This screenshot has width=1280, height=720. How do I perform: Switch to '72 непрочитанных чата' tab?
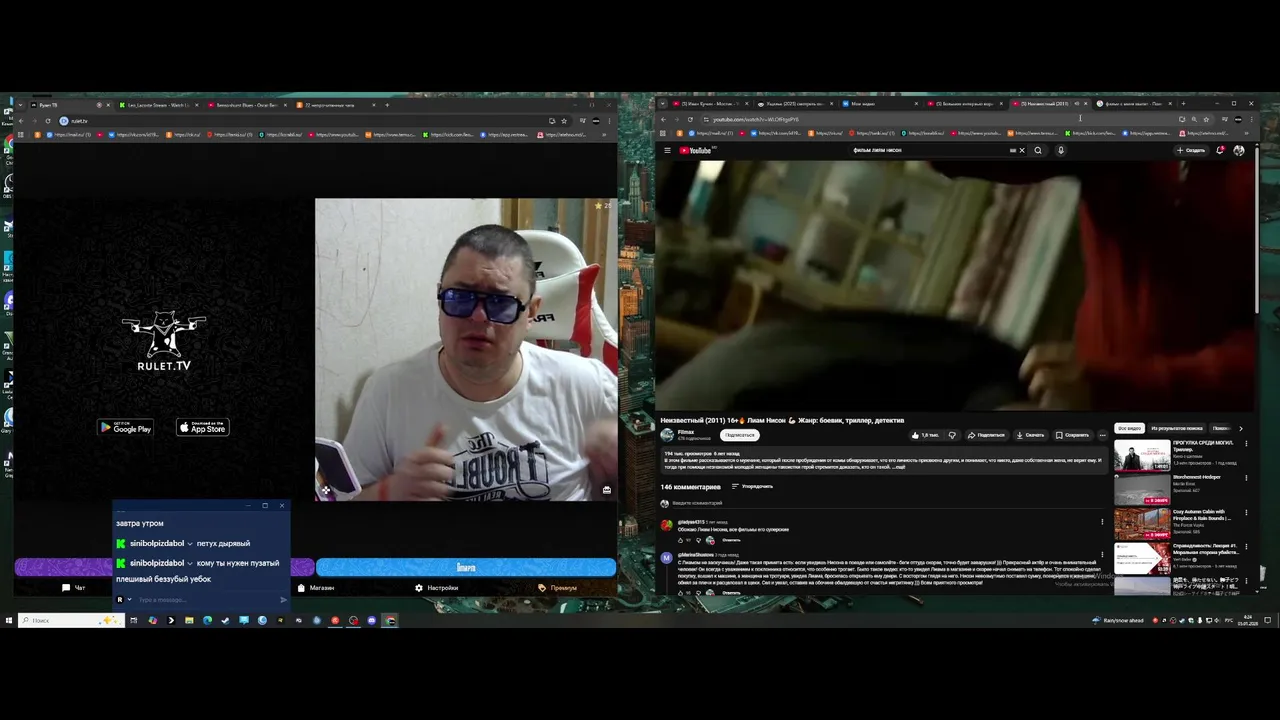tap(335, 105)
